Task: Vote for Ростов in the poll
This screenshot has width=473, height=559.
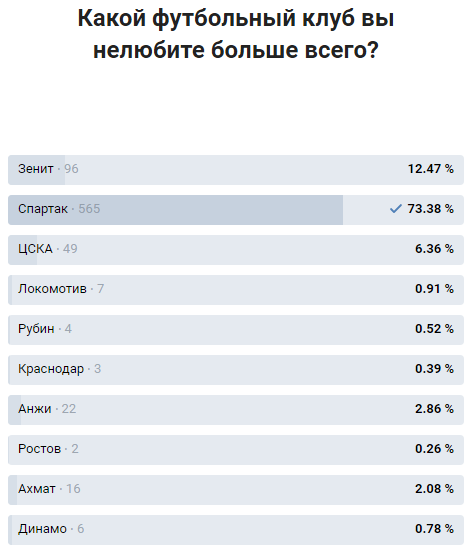Action: 236,450
